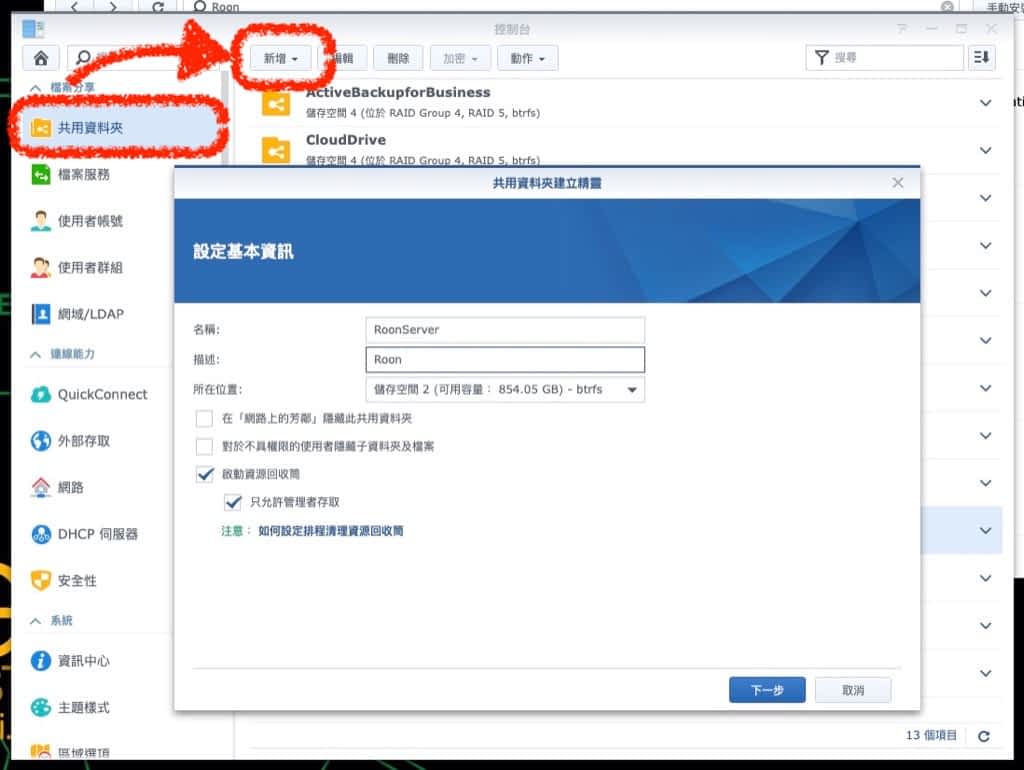Uncheck the 啟動資源回收筒 checkbox
Screen dimensions: 1024x770
tap(205, 474)
